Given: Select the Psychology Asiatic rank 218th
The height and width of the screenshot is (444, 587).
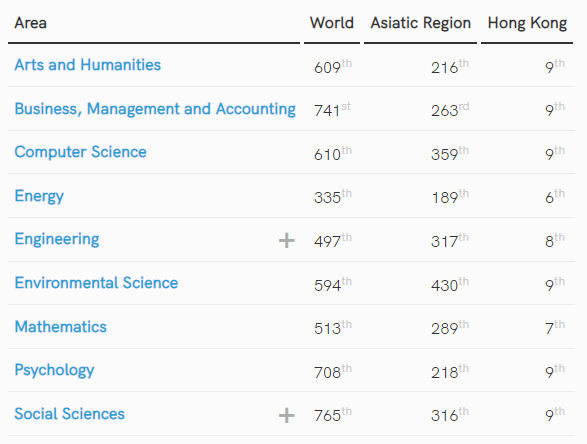Looking at the screenshot, I should pos(450,371).
